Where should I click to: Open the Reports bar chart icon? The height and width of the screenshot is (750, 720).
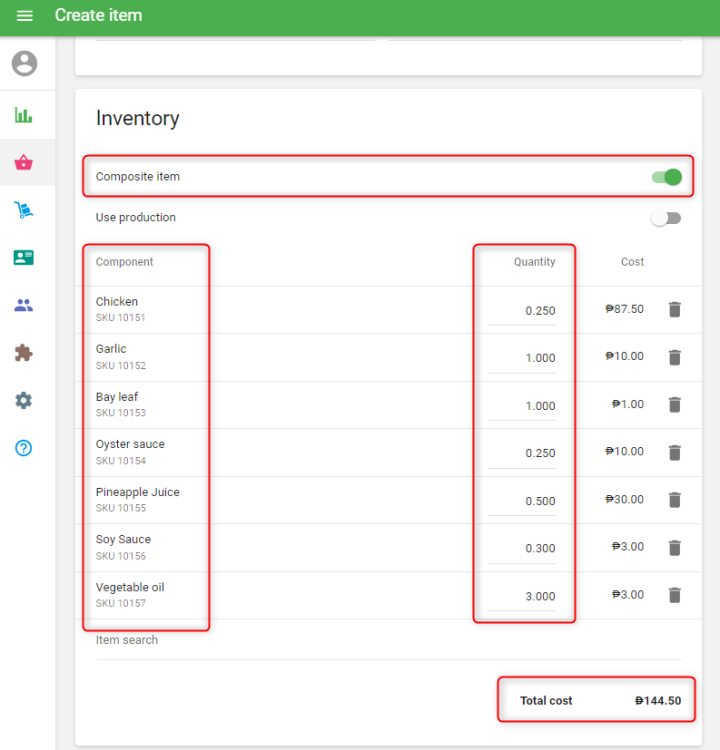(24, 115)
